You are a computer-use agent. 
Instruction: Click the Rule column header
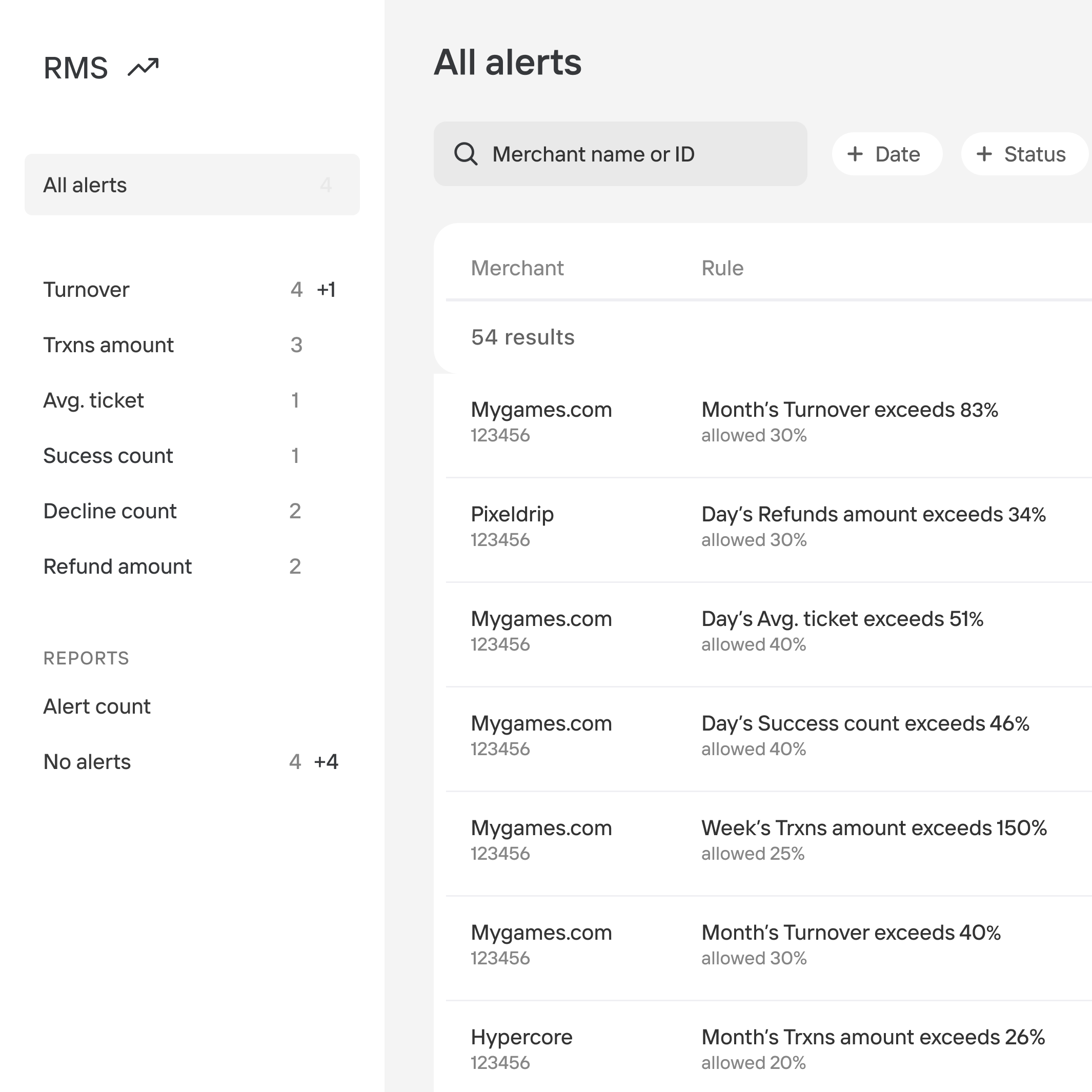pos(722,268)
